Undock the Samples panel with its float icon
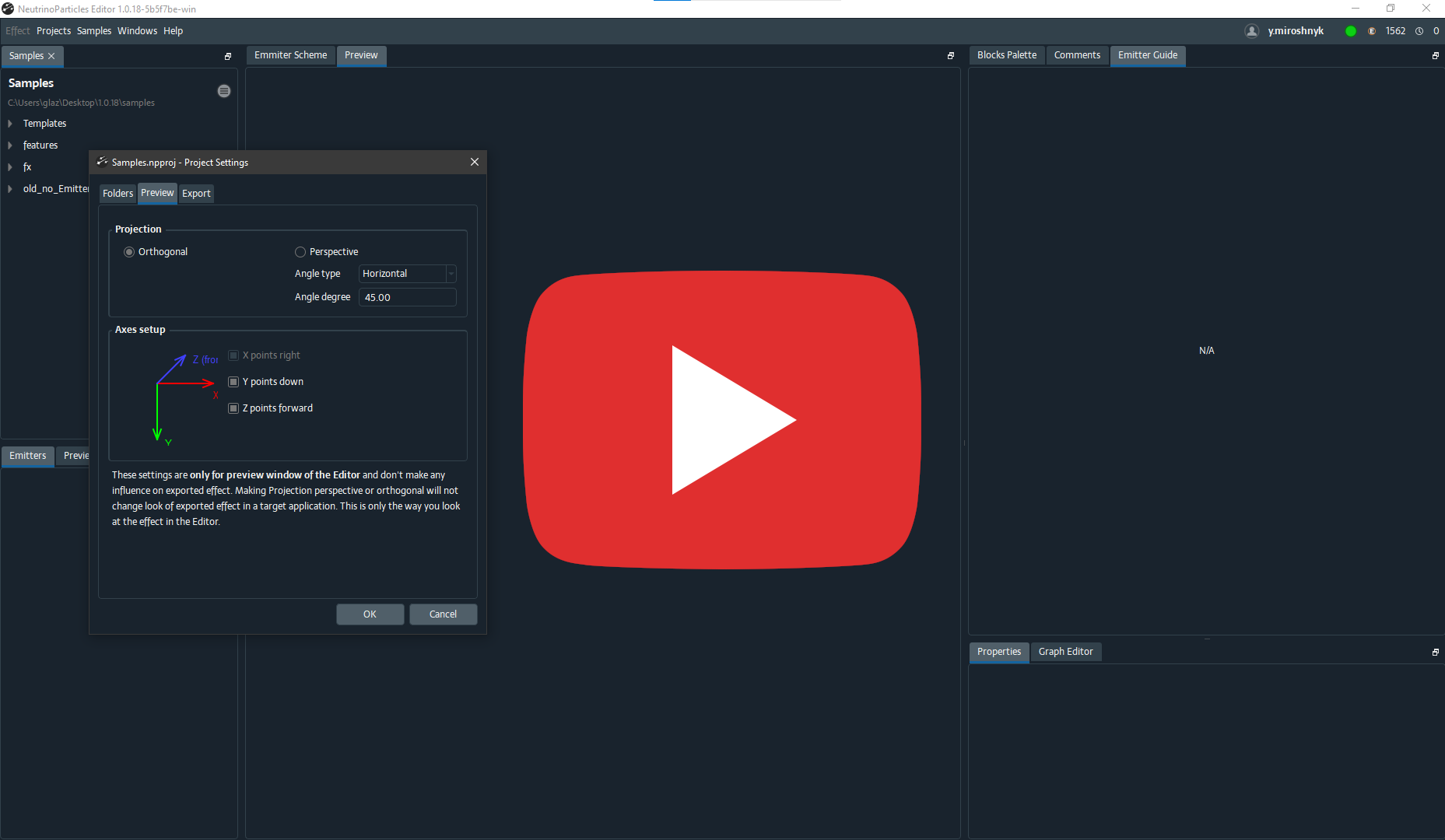 pos(227,56)
